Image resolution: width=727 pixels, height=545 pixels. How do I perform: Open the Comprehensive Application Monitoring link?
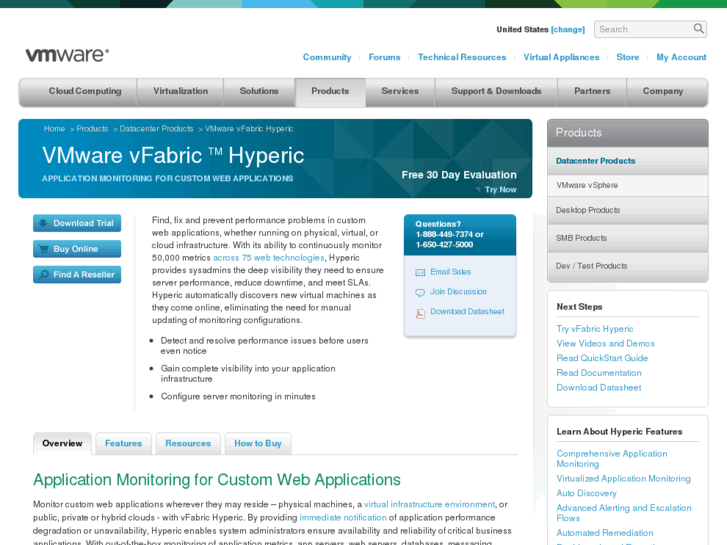click(x=612, y=459)
